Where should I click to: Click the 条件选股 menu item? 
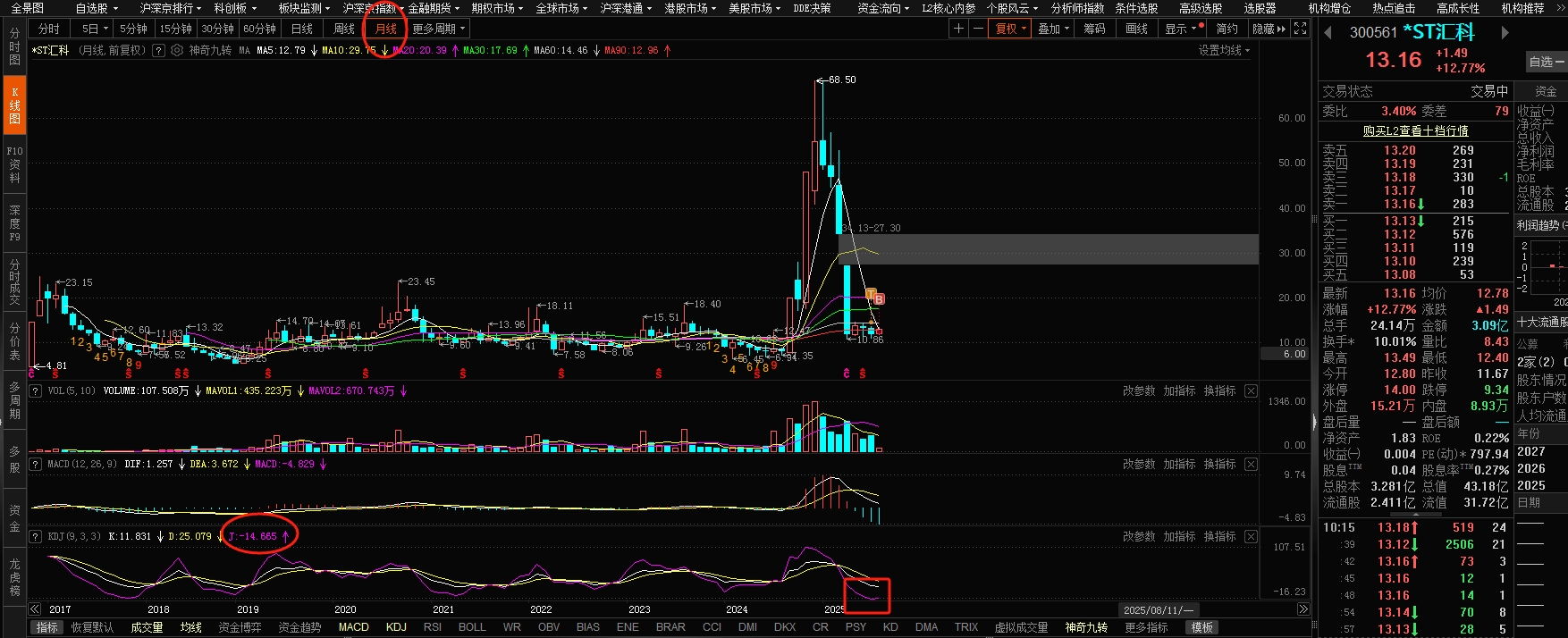(x=1136, y=8)
